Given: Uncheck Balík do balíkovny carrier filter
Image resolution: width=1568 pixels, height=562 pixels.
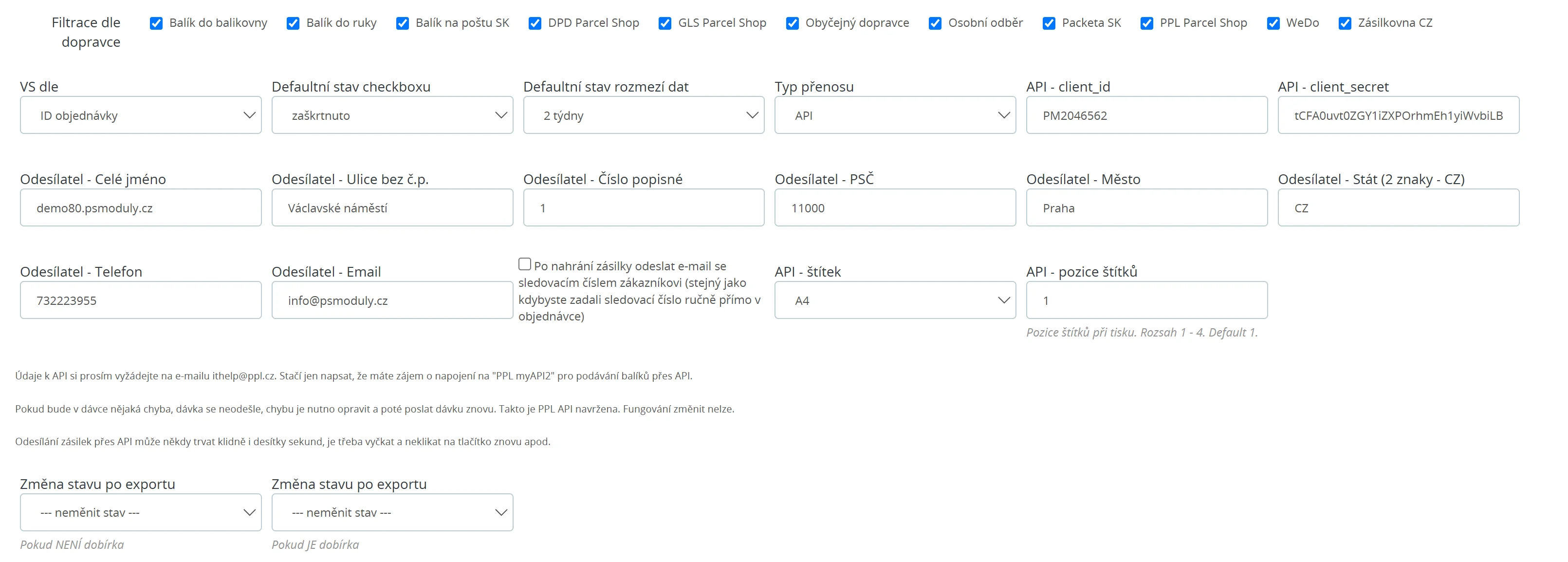Looking at the screenshot, I should coord(156,23).
